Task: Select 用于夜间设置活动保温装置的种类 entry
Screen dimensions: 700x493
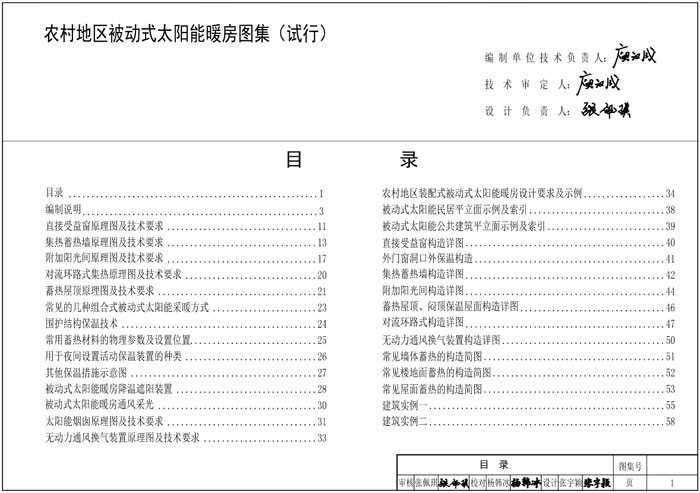Action: tap(186, 356)
